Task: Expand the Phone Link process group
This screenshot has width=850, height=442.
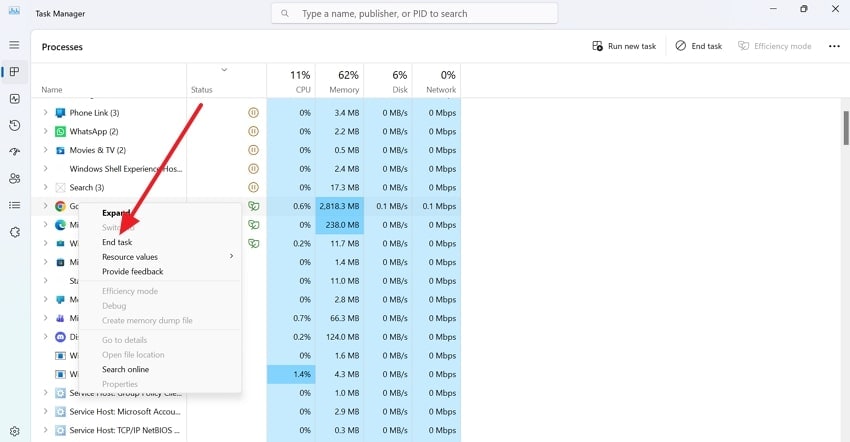Action: coord(46,113)
